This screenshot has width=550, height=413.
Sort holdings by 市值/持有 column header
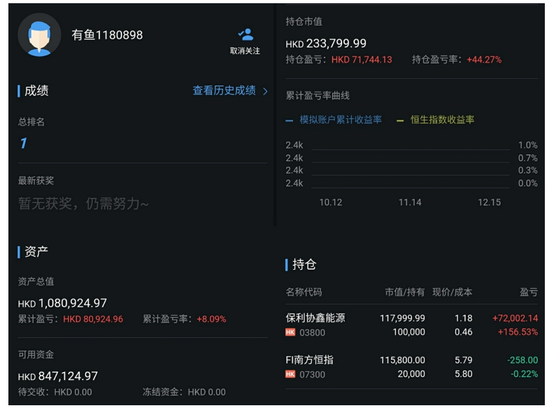click(405, 292)
